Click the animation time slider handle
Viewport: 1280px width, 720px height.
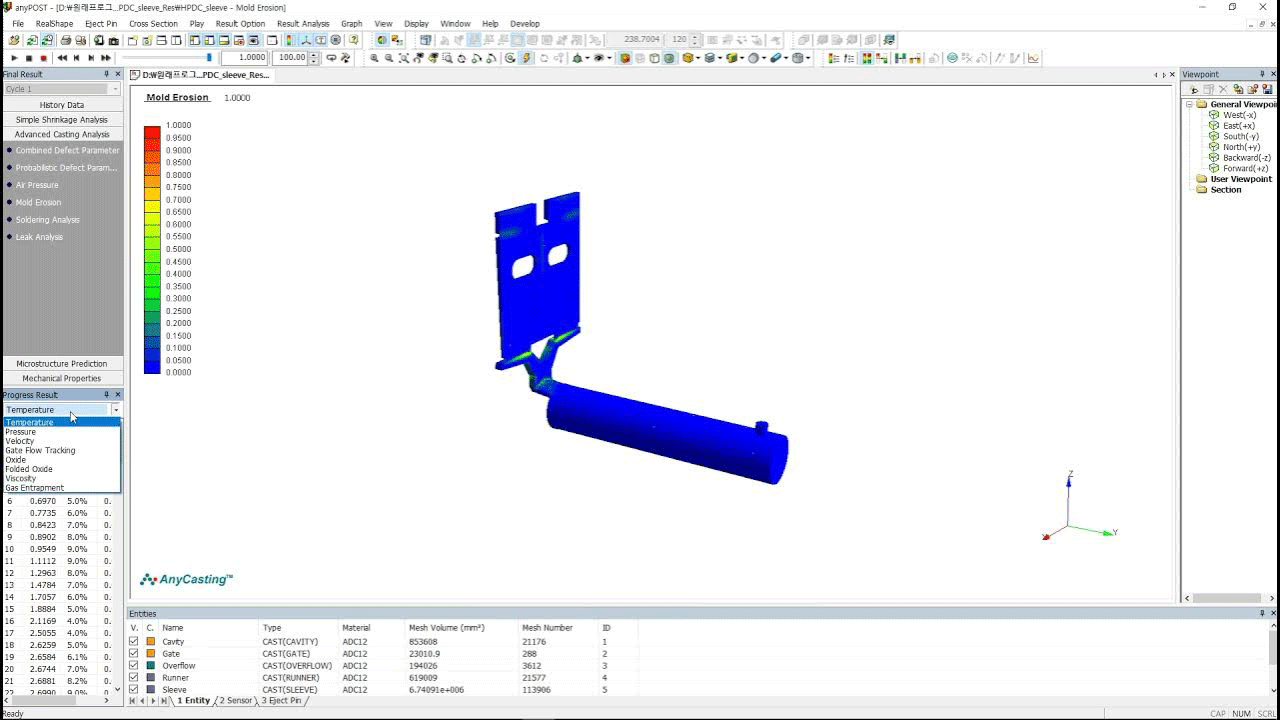[x=209, y=58]
